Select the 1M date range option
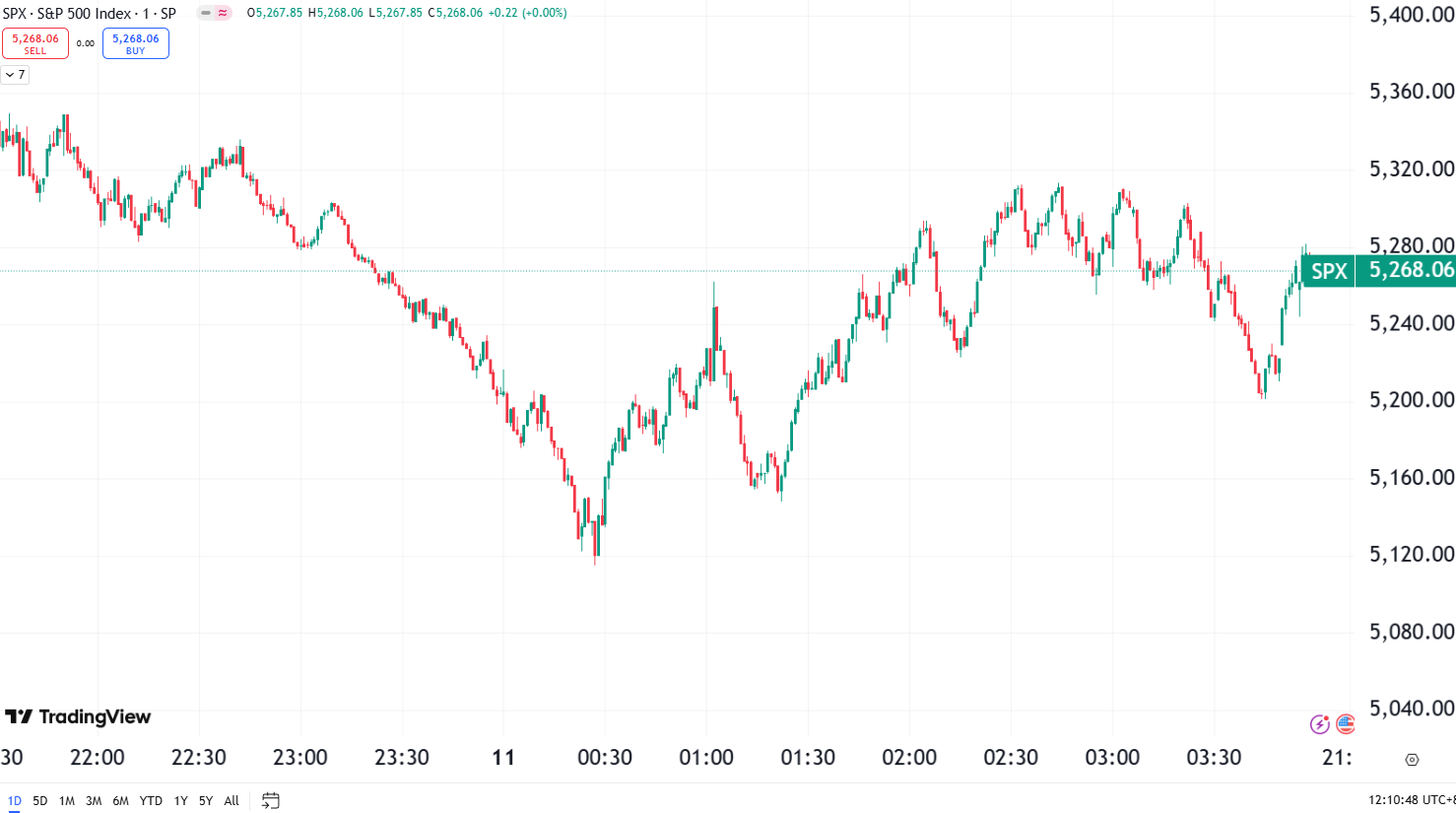 click(67, 801)
